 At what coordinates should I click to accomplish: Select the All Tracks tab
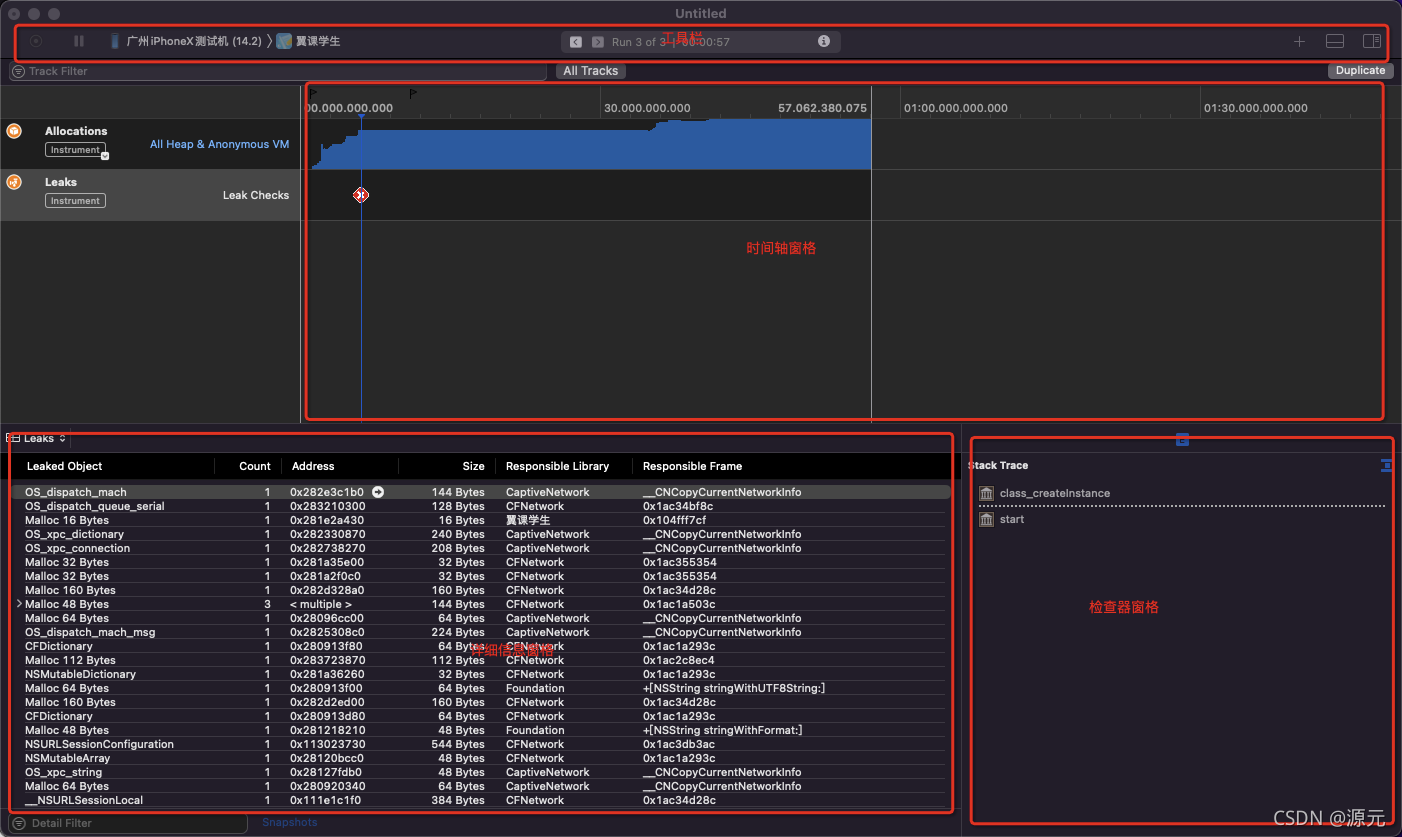[x=590, y=71]
